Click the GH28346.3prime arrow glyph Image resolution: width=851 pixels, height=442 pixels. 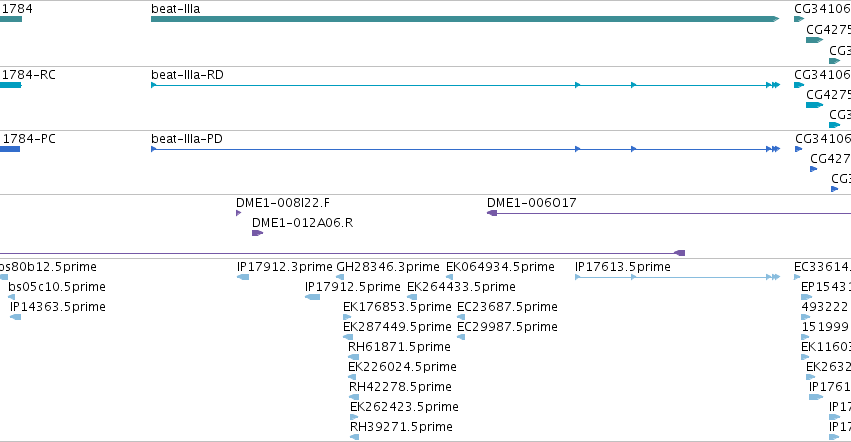coord(340,277)
